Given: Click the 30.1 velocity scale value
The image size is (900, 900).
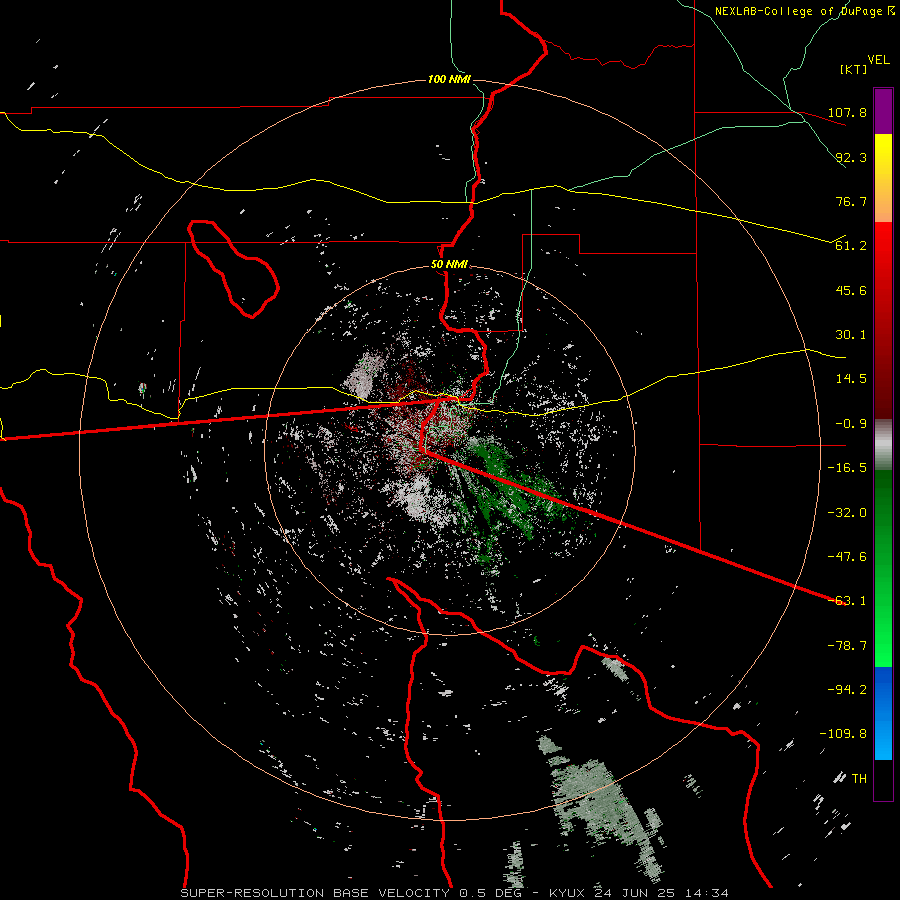Looking at the screenshot, I should 851,335.
